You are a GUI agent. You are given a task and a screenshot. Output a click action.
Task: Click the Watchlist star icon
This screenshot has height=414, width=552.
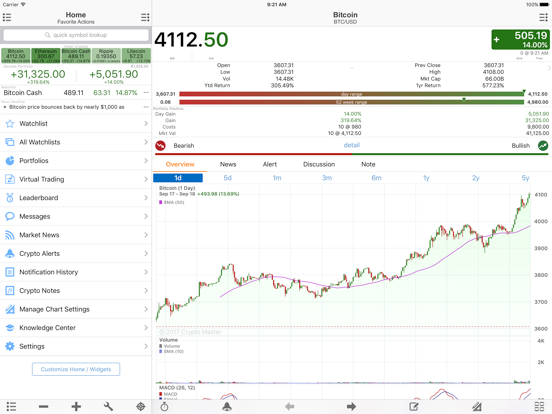click(10, 124)
